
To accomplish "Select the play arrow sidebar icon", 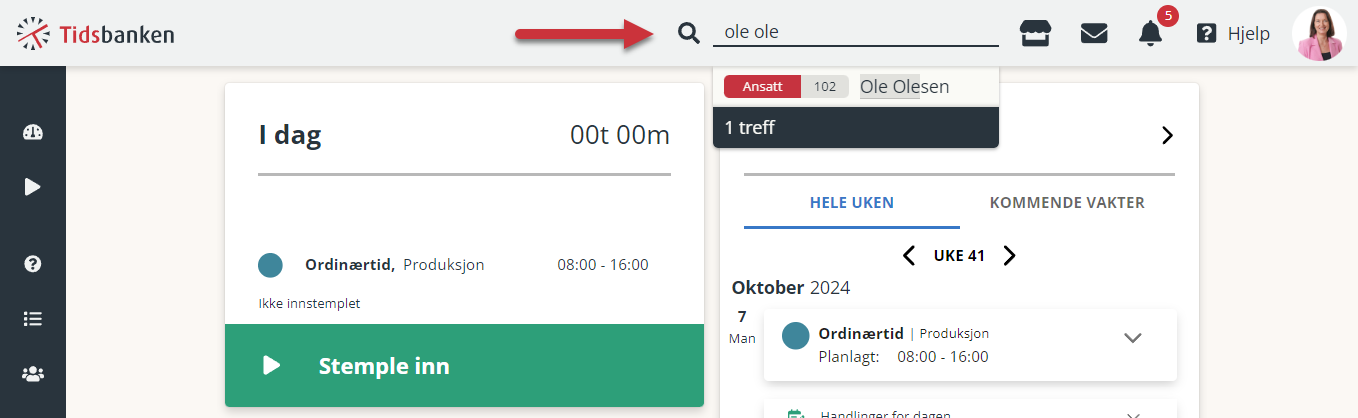I will (33, 187).
